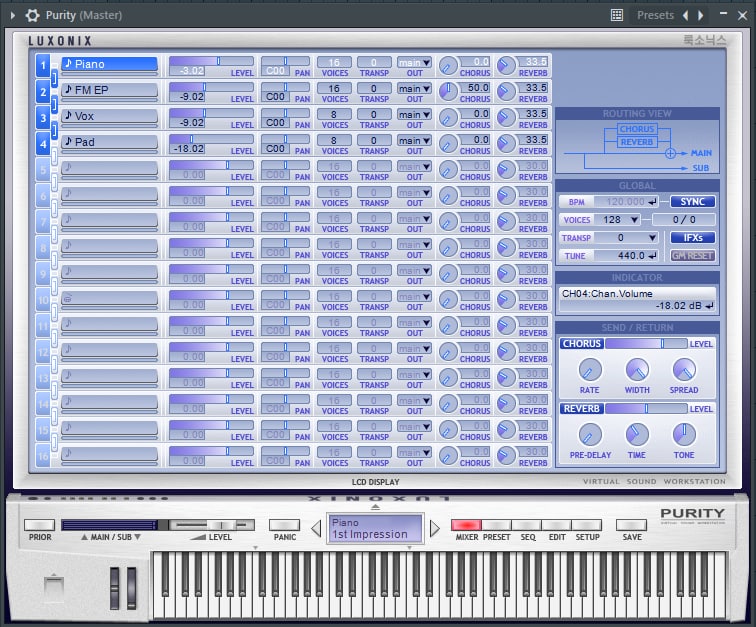Viewport: 756px width, 627px height.
Task: Select previous preset via LCD left triangle
Action: pos(316,529)
